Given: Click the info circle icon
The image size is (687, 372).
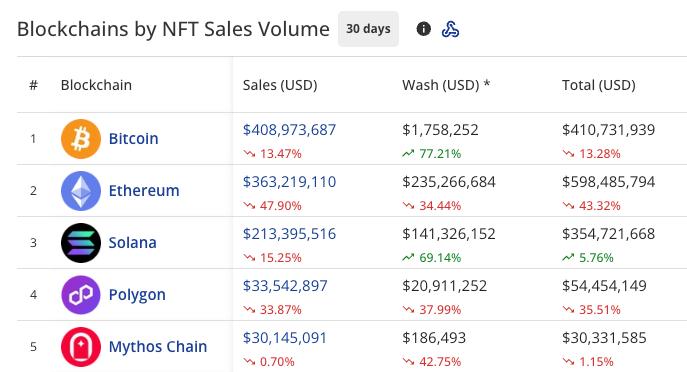Looking at the screenshot, I should click(x=423, y=29).
